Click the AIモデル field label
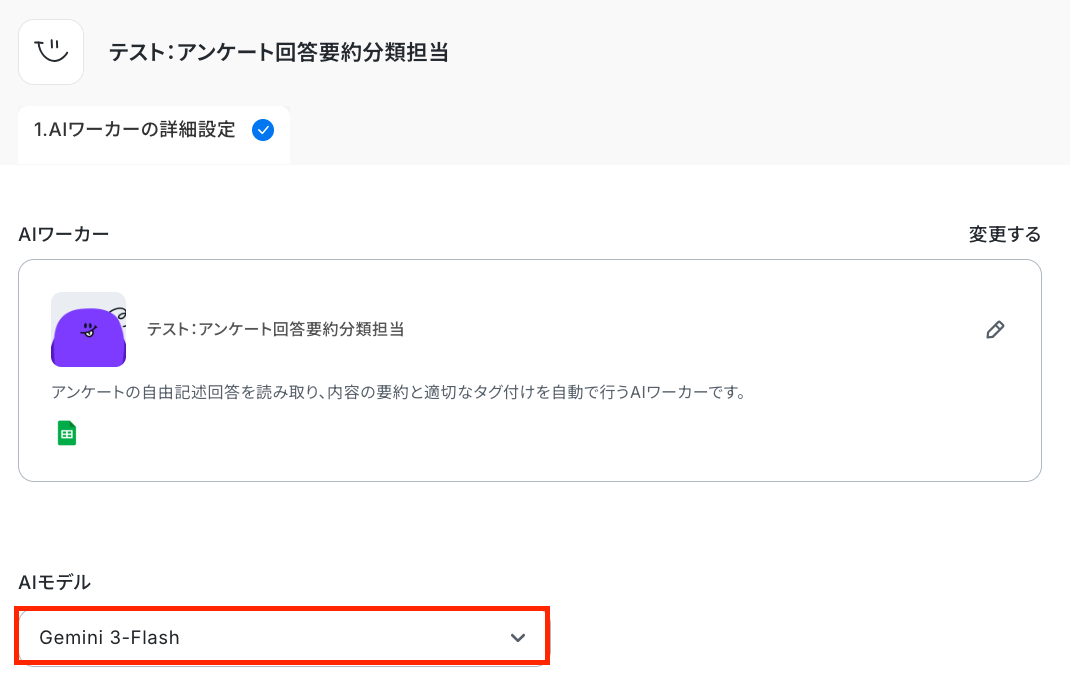This screenshot has width=1070, height=680. 55,582
